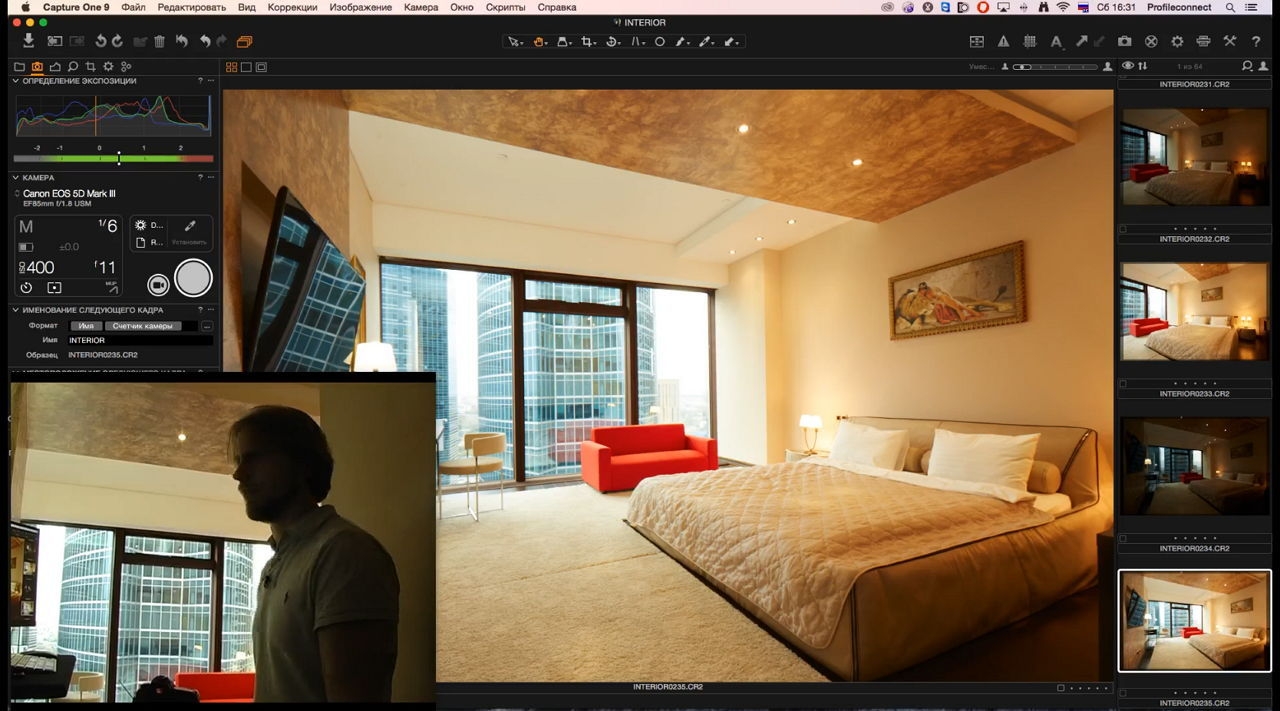Screen dimensions: 1280x711
Task: Click the Счетчик камеры format token
Action: coord(143,326)
